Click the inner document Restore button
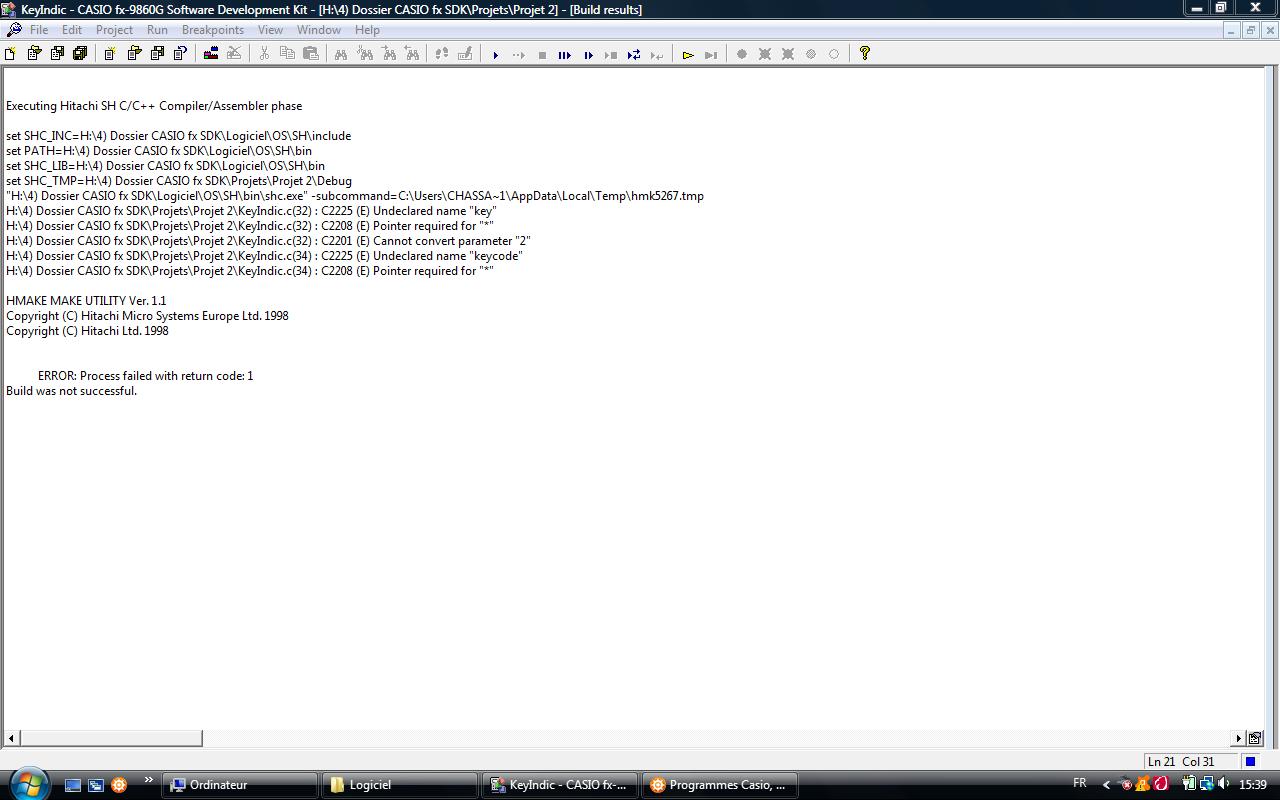The height and width of the screenshot is (800, 1280). (1250, 30)
